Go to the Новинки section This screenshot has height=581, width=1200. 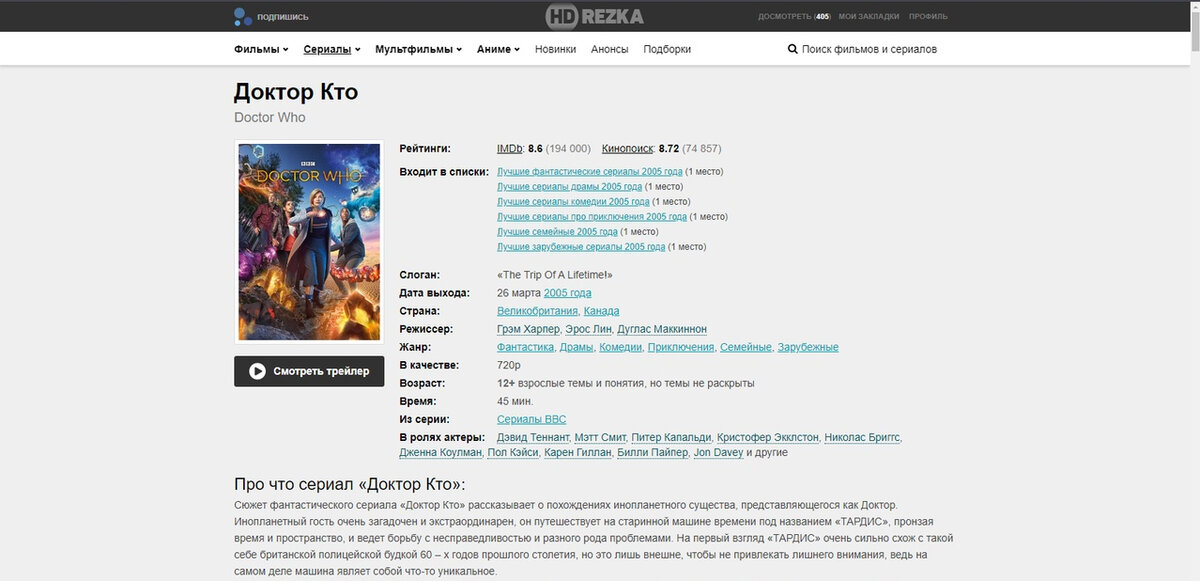555,49
